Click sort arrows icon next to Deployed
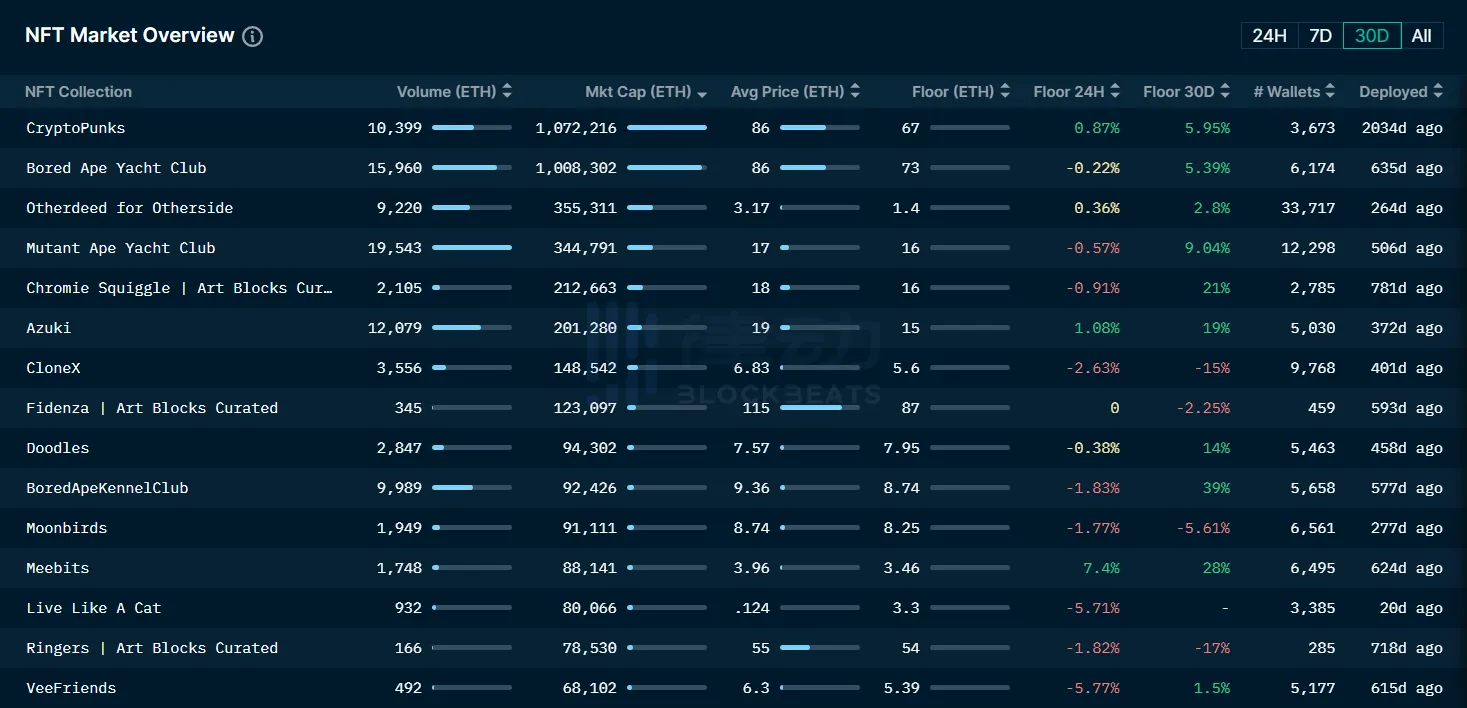 coord(1438,91)
